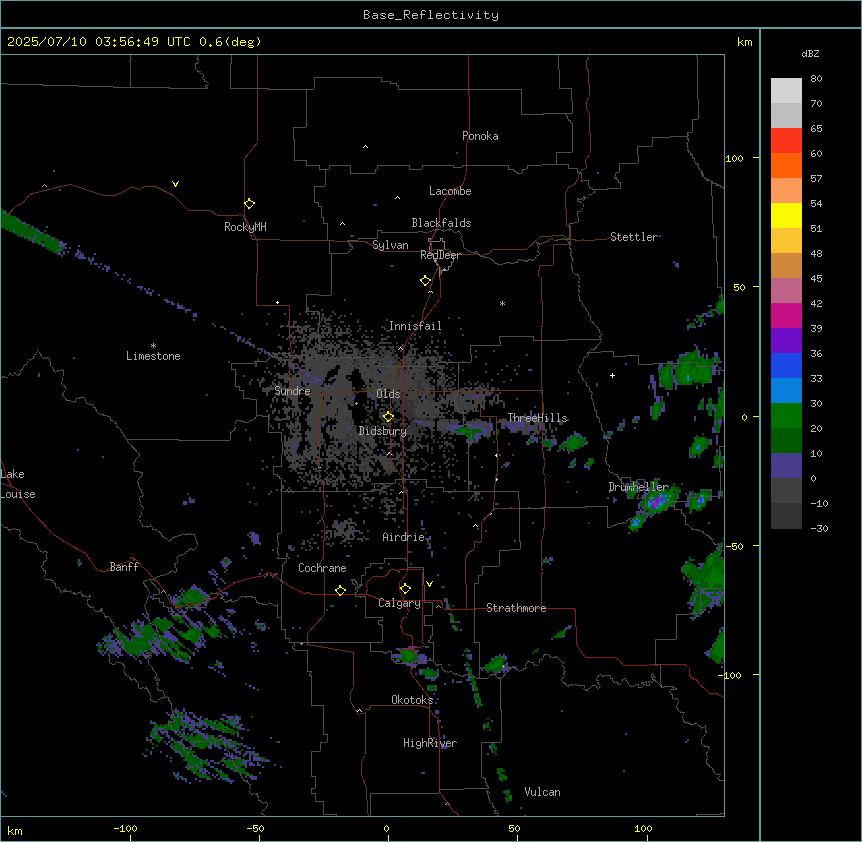The image size is (862, 842).
Task: Select the magenta 39-42 dBZ swatch
Action: (786, 315)
